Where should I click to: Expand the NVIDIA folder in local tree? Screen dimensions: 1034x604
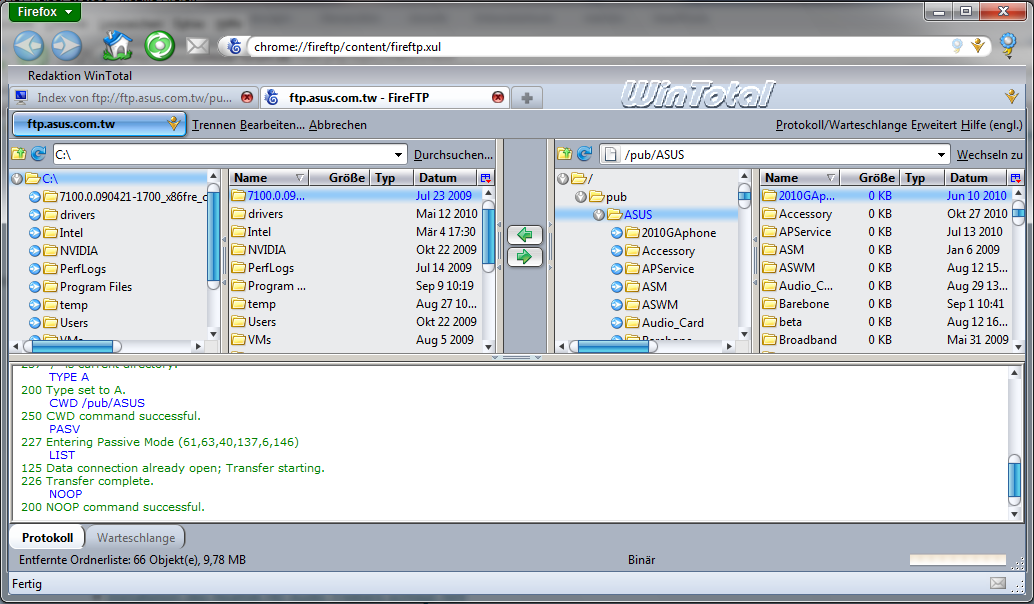pos(35,251)
